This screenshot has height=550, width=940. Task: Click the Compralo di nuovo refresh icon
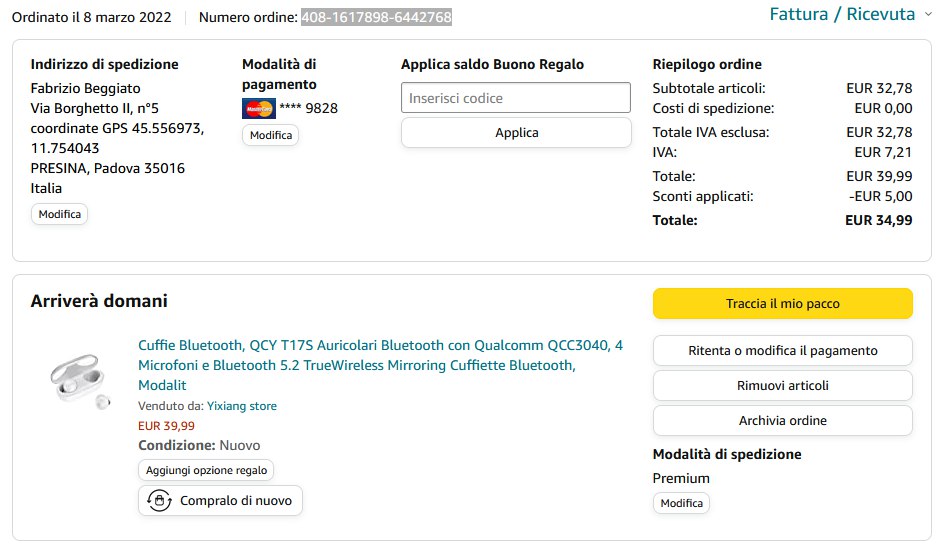coord(158,501)
